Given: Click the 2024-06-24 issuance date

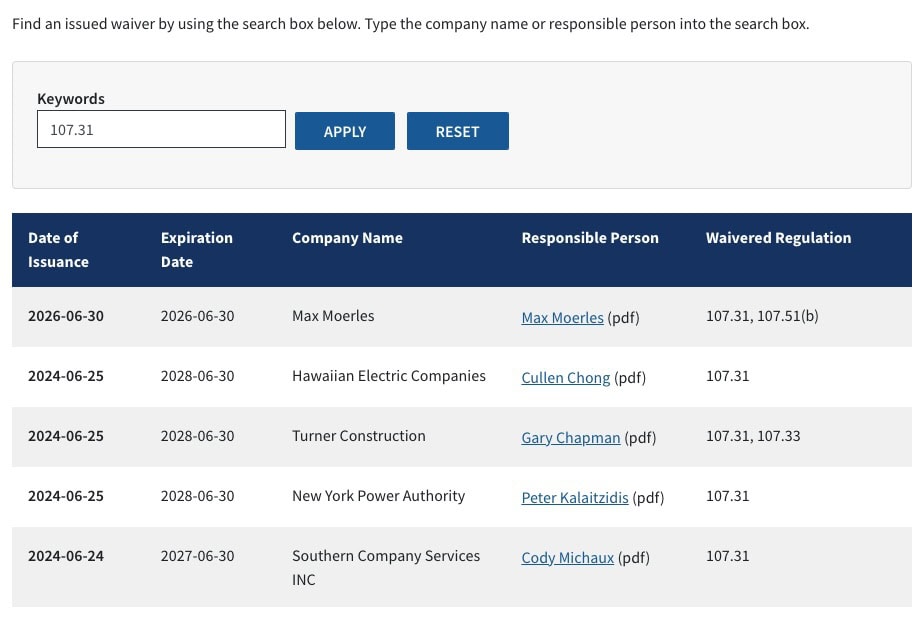Looking at the screenshot, I should point(65,556).
